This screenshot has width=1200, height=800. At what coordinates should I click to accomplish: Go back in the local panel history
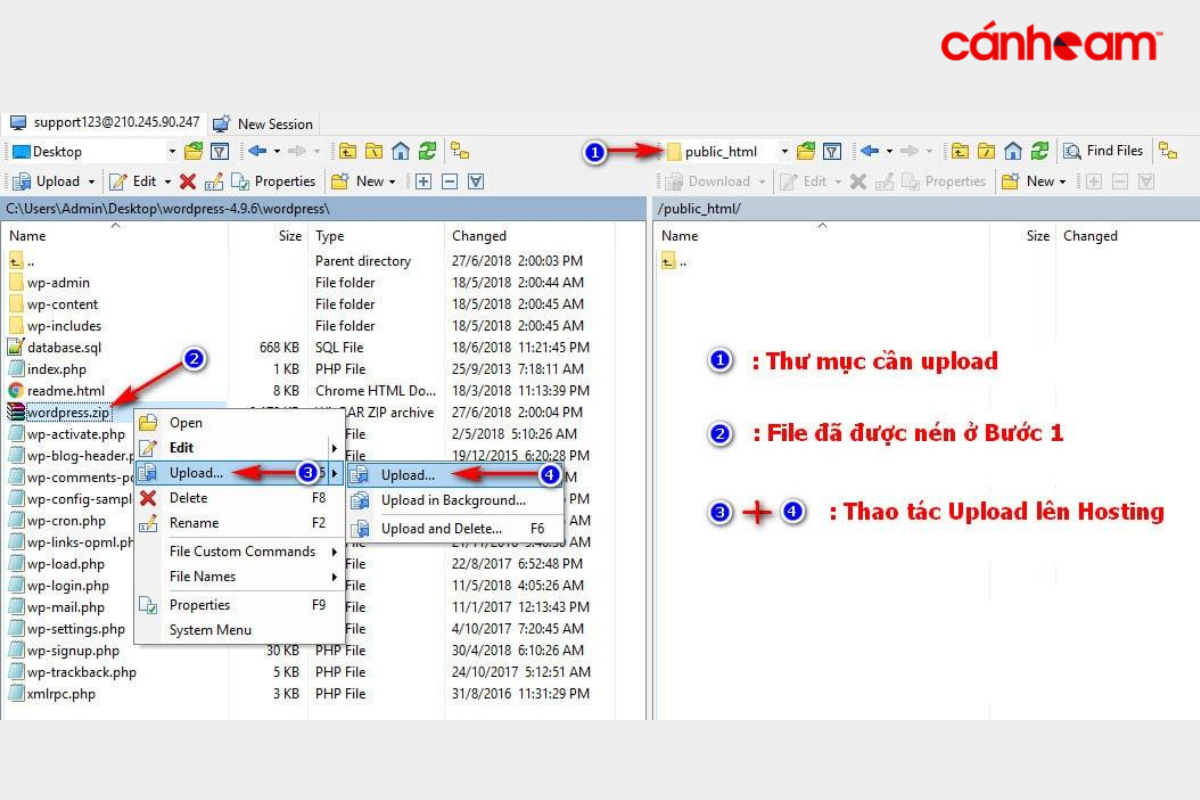click(257, 151)
